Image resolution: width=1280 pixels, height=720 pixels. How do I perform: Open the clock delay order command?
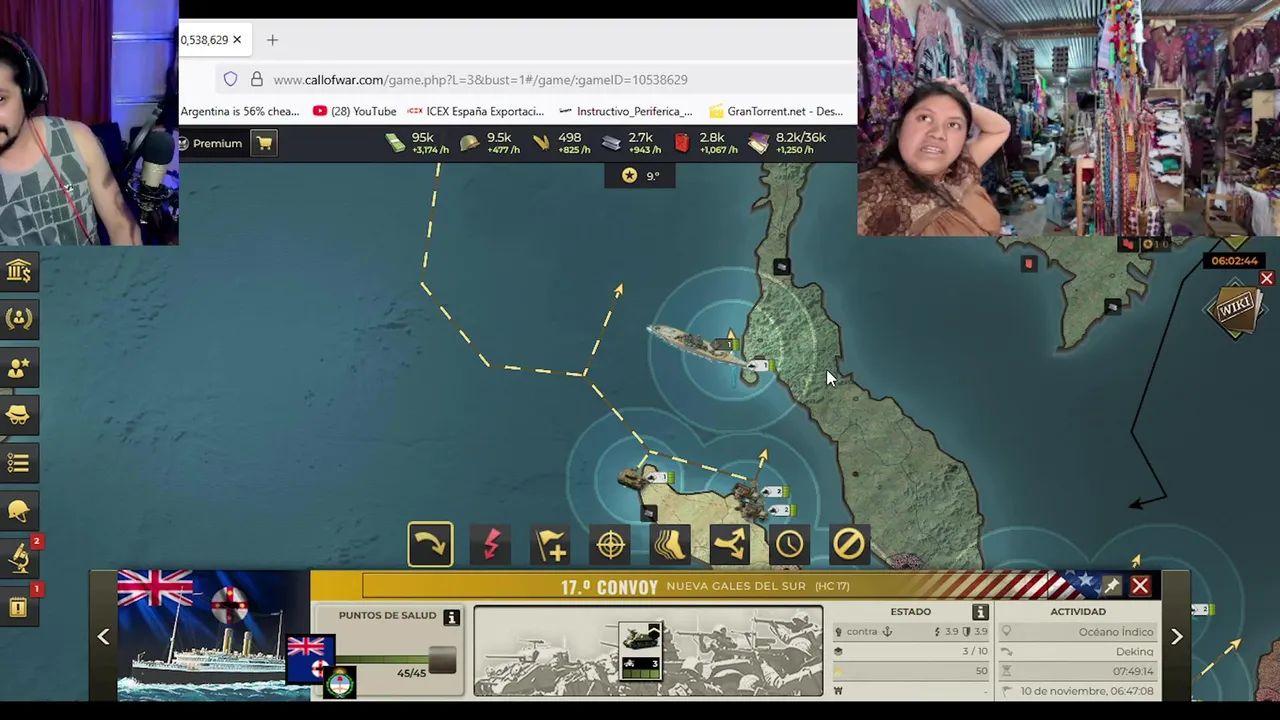pyautogui.click(x=789, y=545)
